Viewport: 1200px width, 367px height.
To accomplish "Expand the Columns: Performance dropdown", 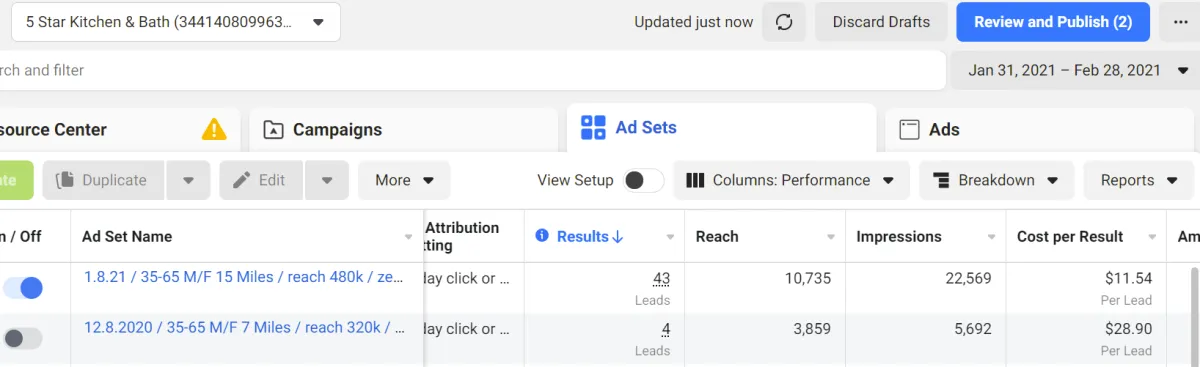I will coord(791,180).
